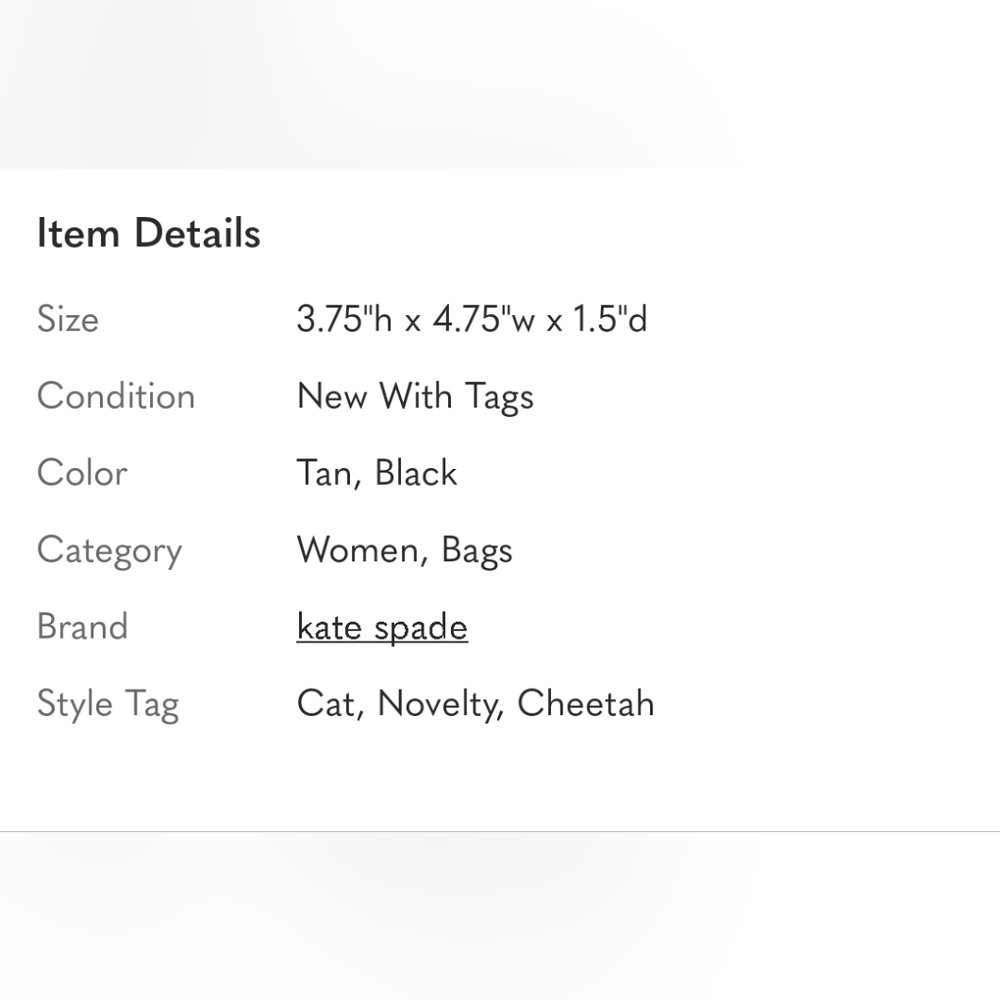Click the Cat, Novelty, Cheetah tags
This screenshot has width=1000, height=1000.
click(476, 705)
